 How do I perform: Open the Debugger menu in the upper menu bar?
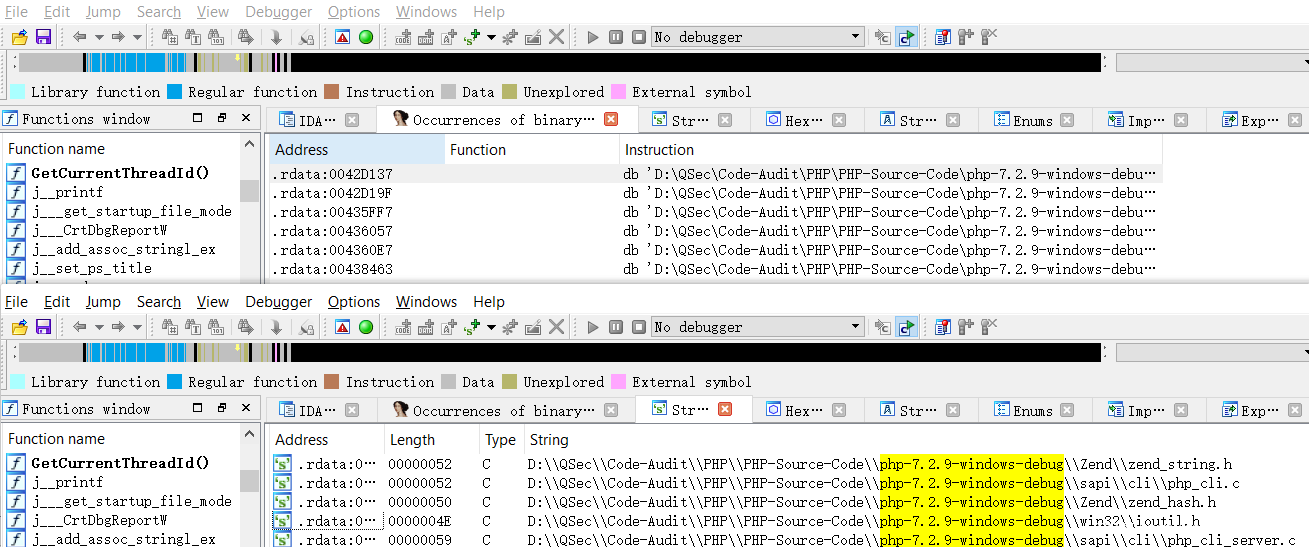click(278, 12)
